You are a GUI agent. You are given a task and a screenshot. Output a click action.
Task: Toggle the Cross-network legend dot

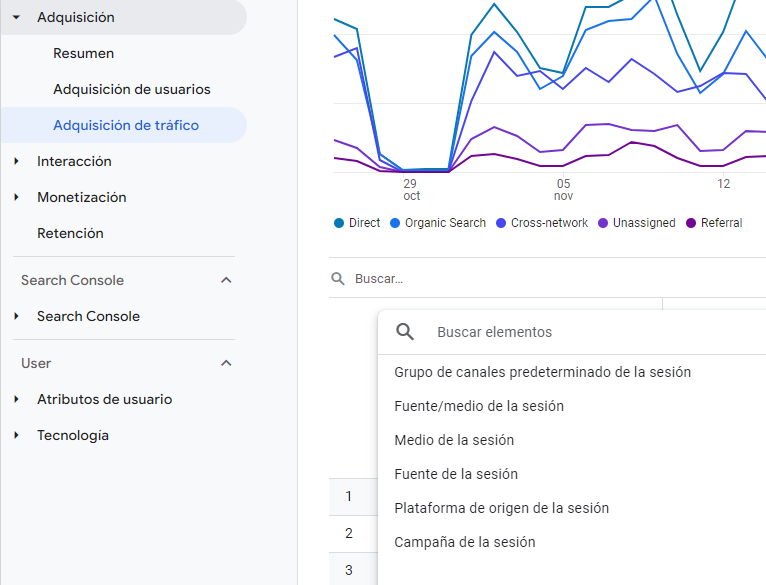coord(501,223)
